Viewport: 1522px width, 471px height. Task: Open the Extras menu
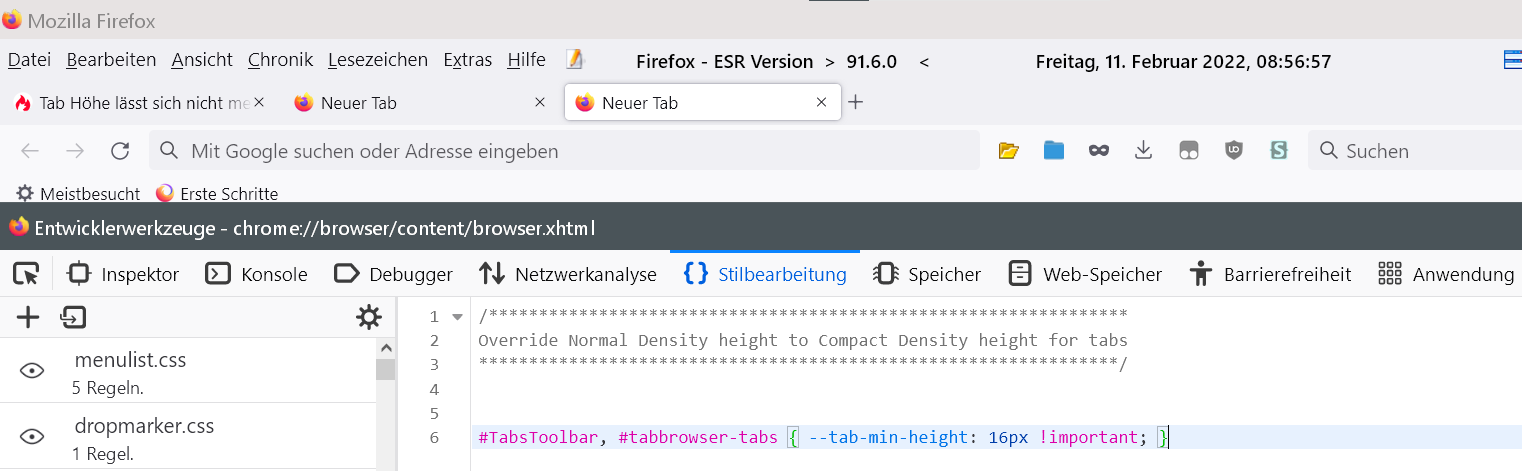(467, 60)
